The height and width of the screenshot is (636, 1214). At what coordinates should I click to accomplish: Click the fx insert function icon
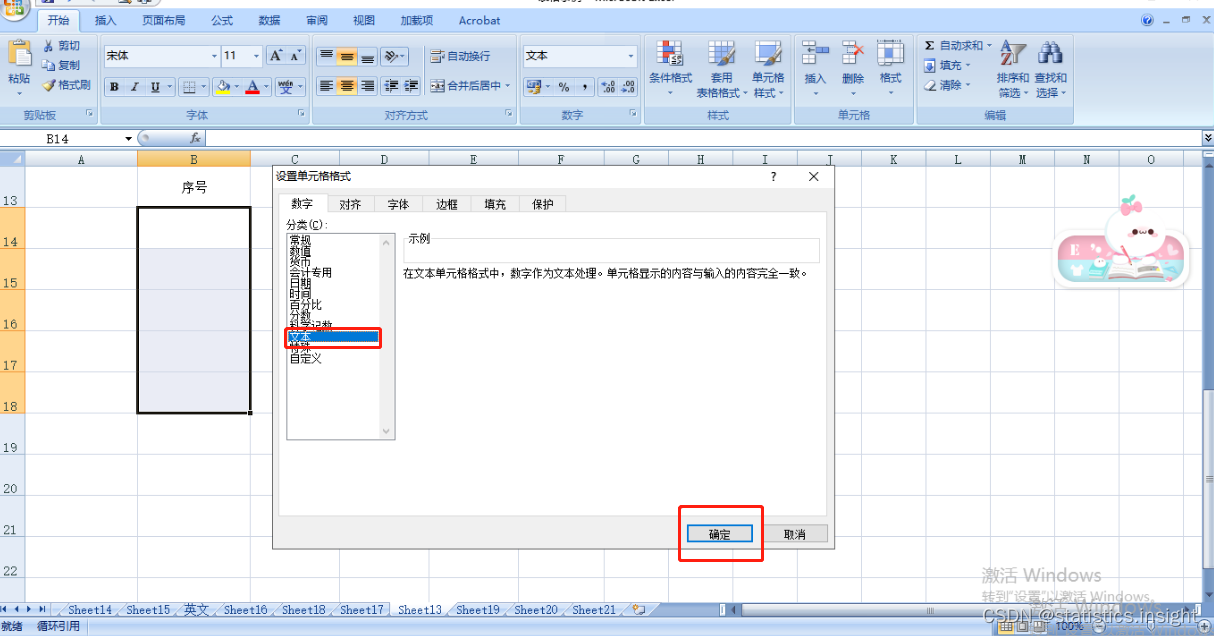click(x=195, y=139)
